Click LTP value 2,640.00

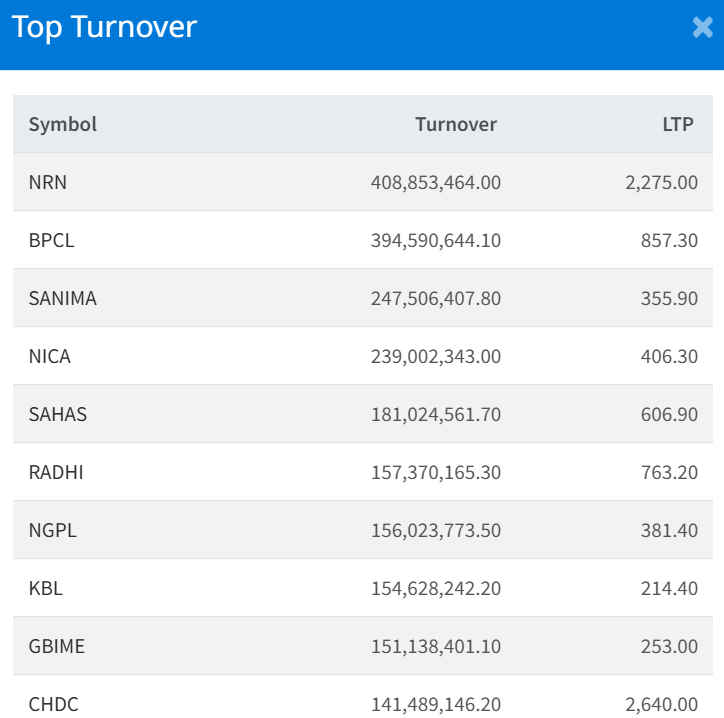661,704
